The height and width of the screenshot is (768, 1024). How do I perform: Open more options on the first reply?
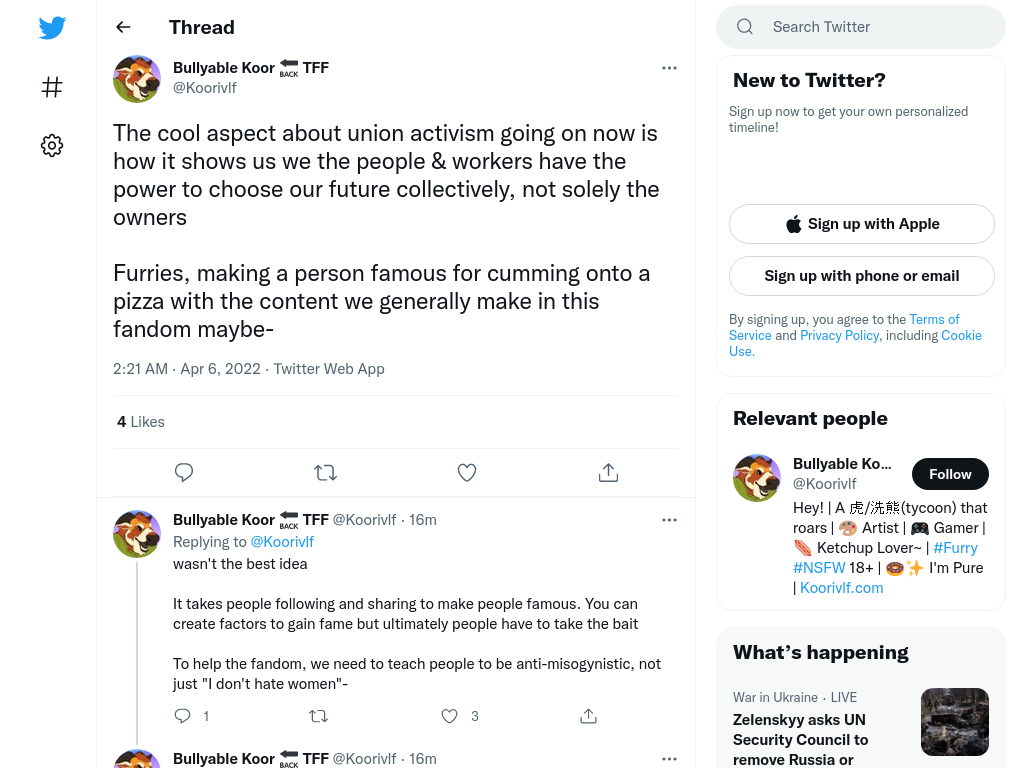tap(669, 520)
